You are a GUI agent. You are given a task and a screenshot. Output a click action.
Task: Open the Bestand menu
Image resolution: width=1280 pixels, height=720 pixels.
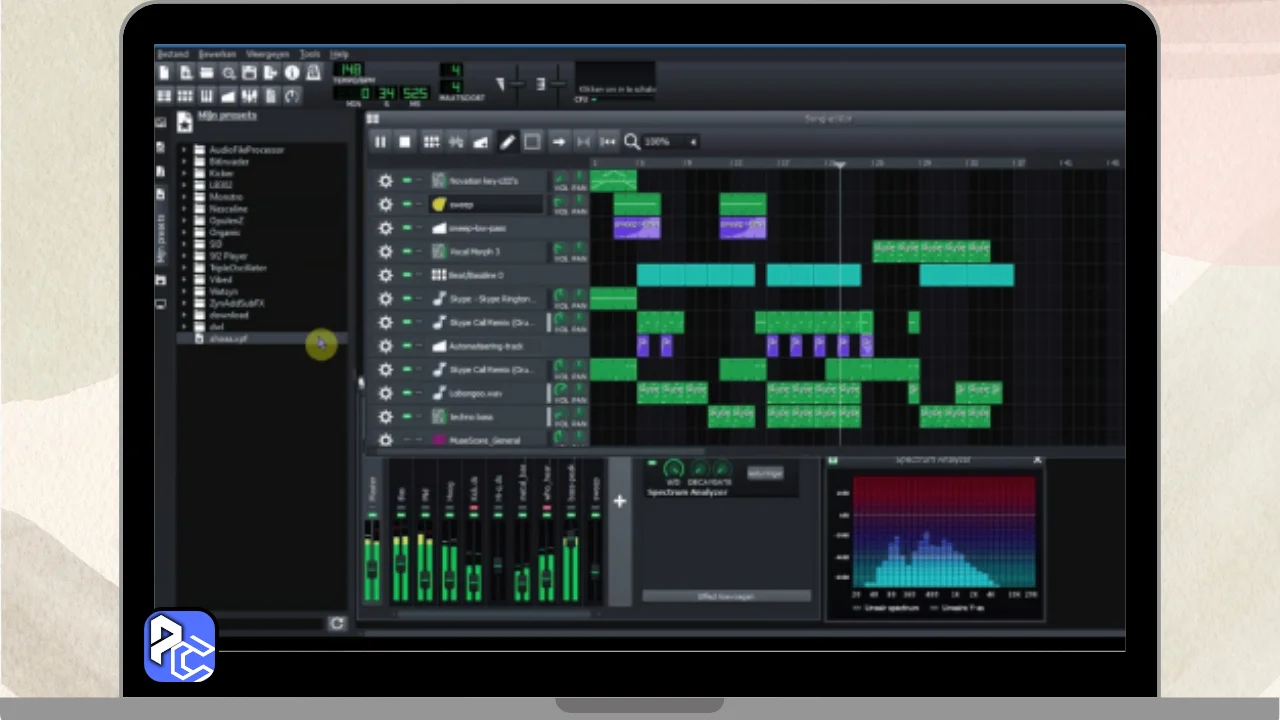tap(172, 54)
